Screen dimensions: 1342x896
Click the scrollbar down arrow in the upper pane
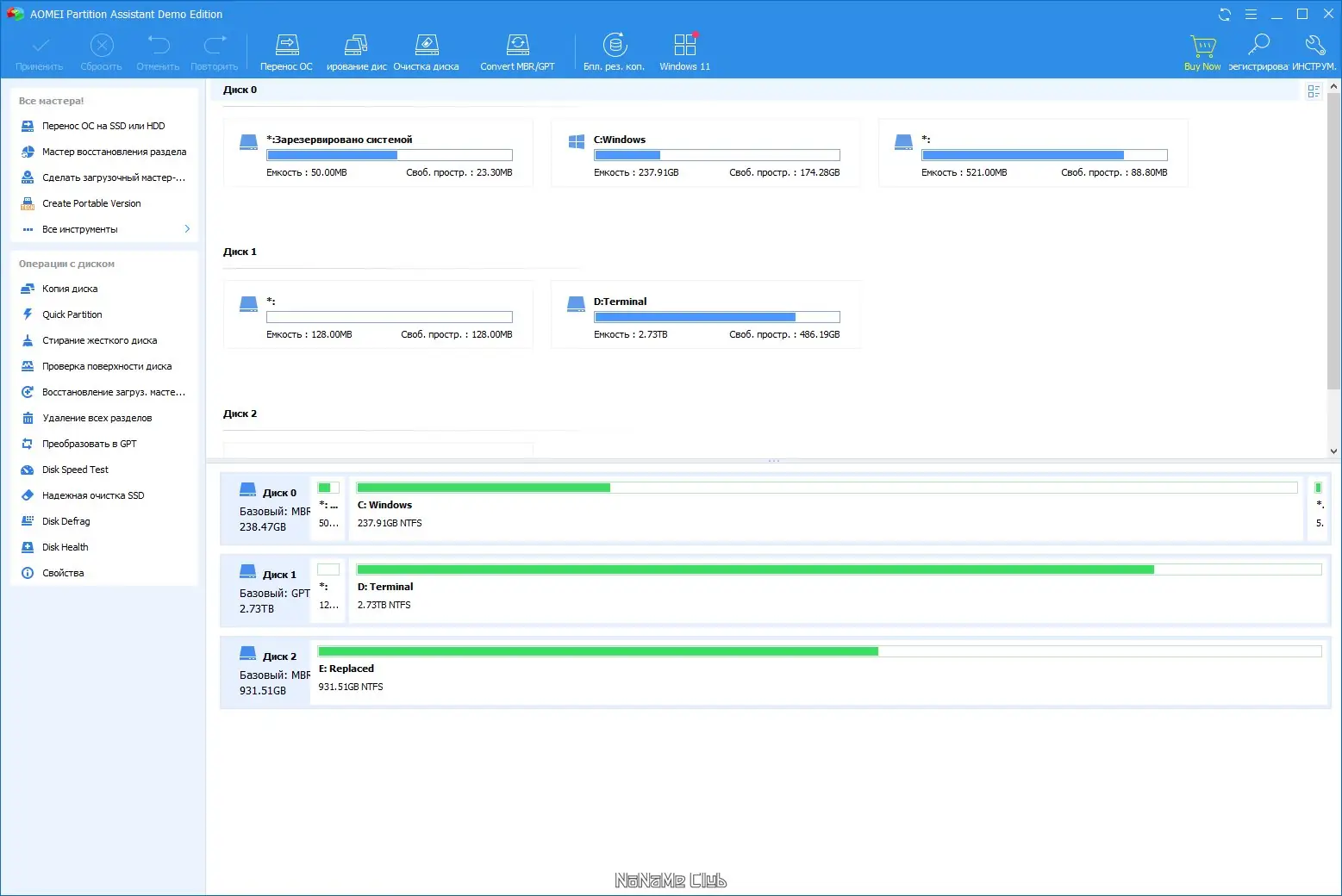click(1334, 451)
